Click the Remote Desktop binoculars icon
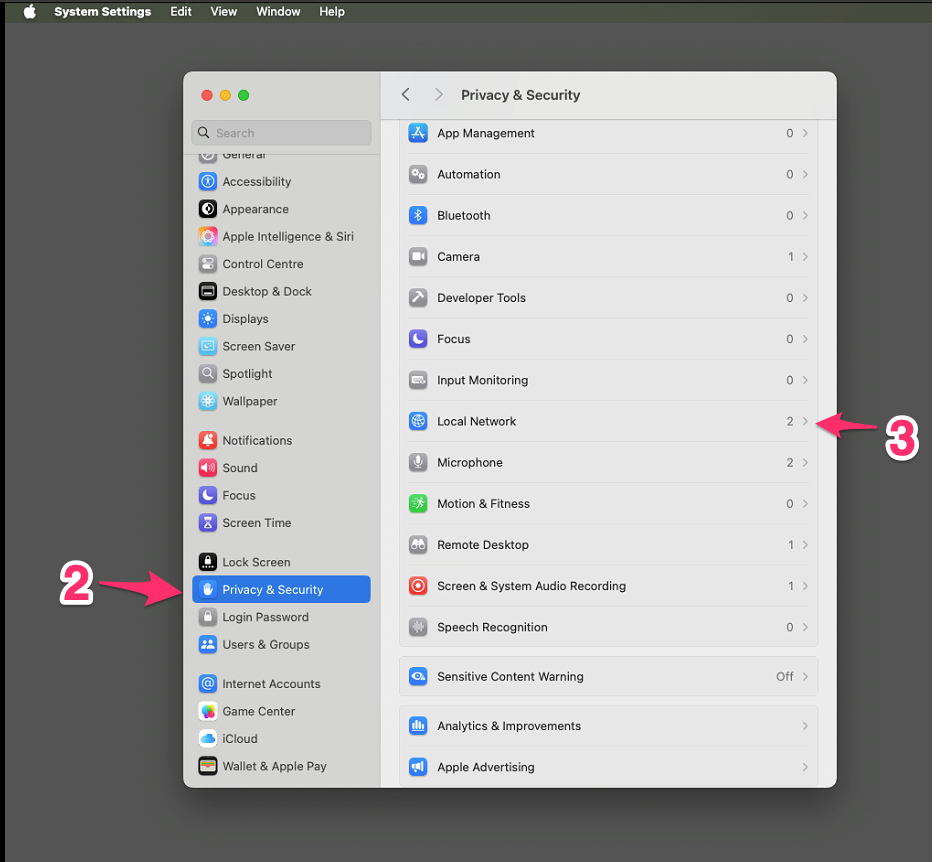 click(418, 545)
